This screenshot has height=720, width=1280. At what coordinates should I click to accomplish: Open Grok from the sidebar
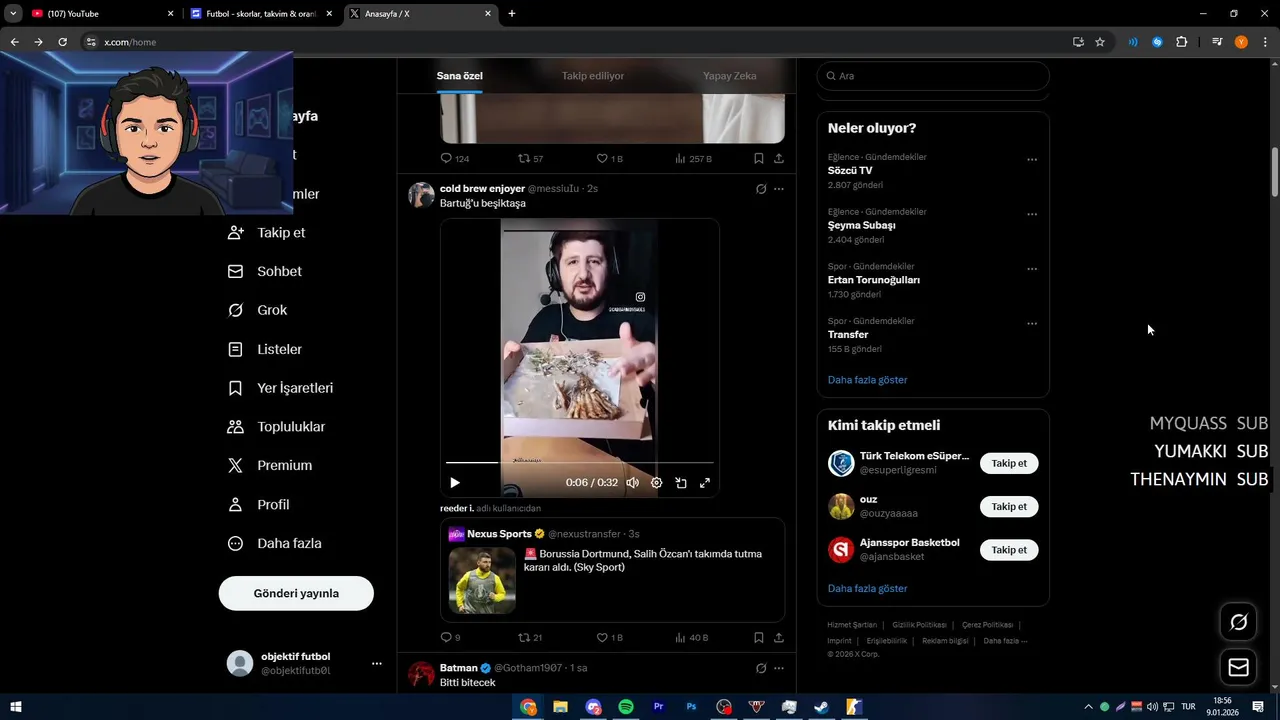pos(258,310)
